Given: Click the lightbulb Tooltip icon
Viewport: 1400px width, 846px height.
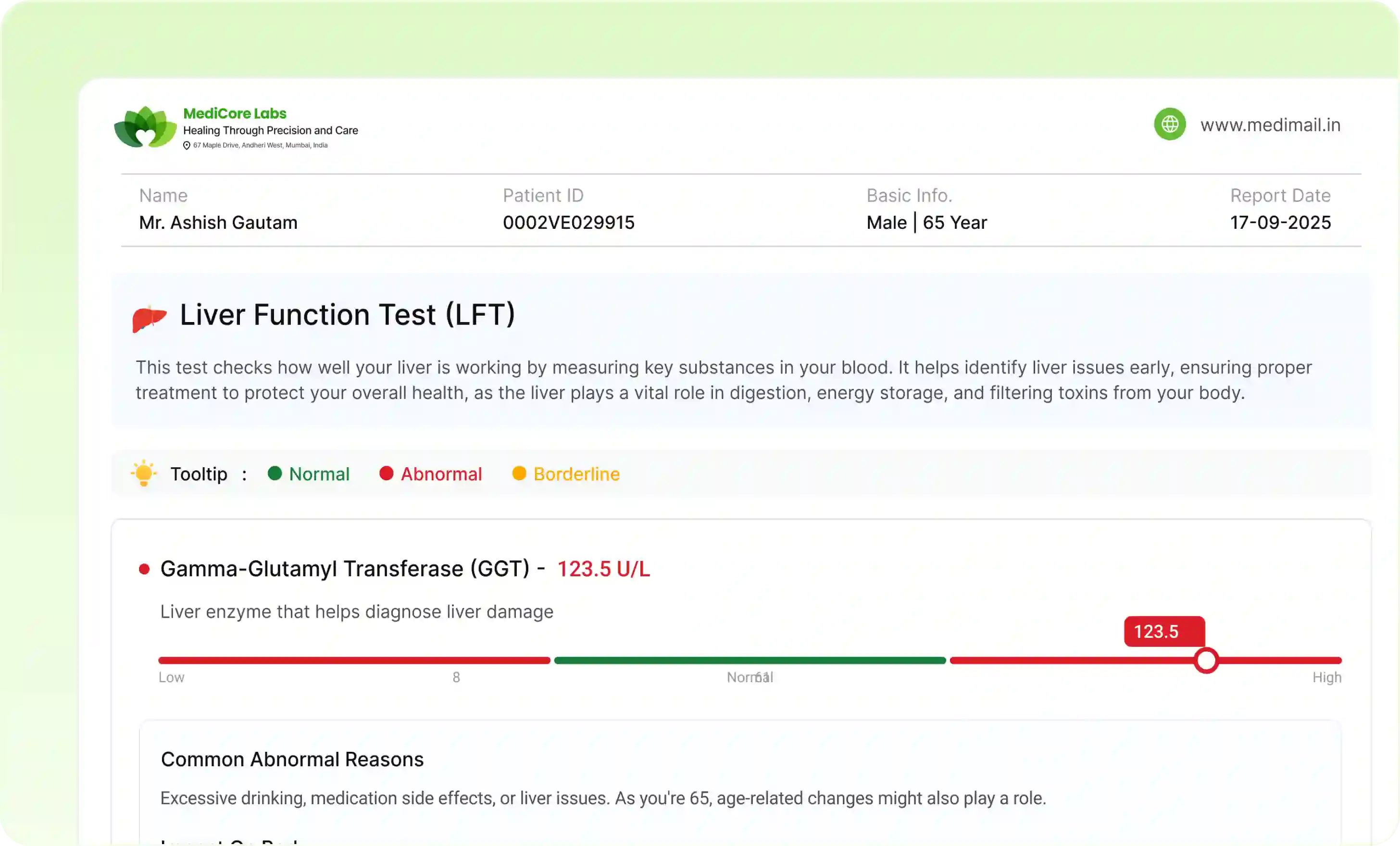Looking at the screenshot, I should [144, 473].
